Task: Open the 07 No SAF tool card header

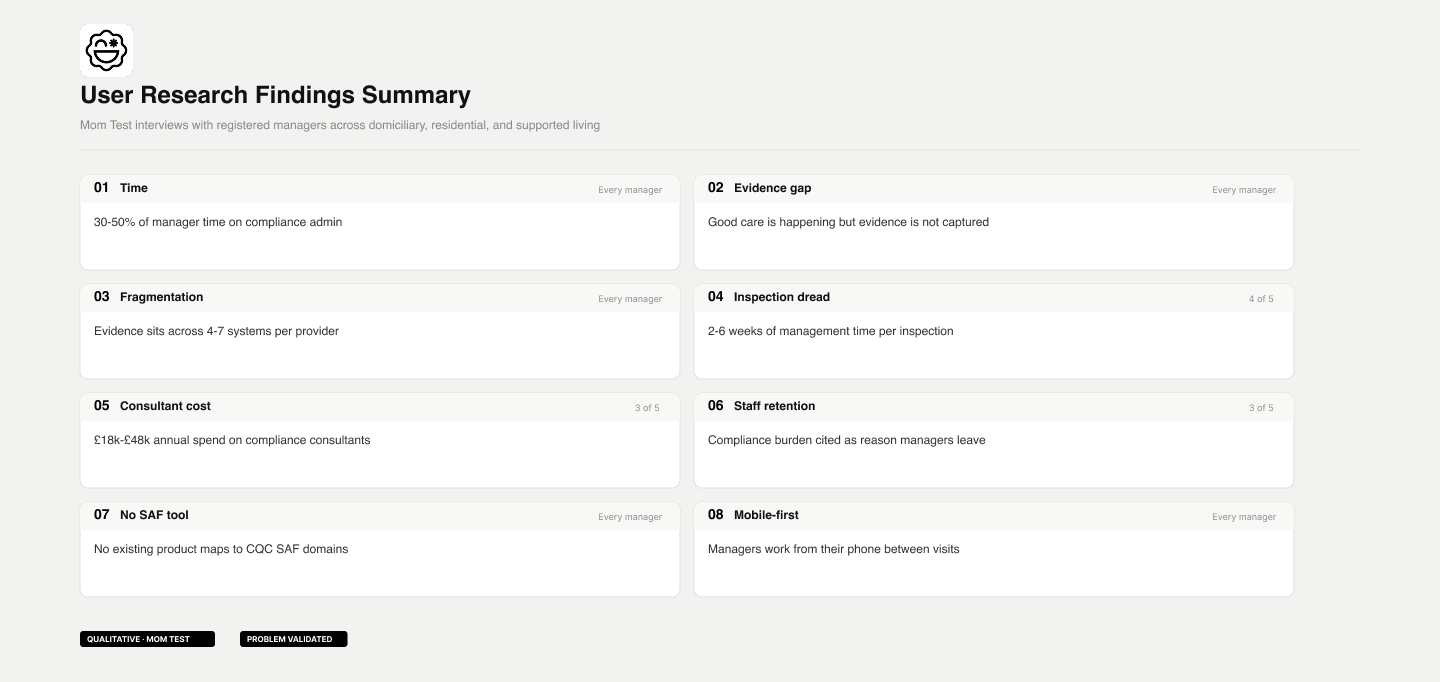Action: (x=380, y=516)
